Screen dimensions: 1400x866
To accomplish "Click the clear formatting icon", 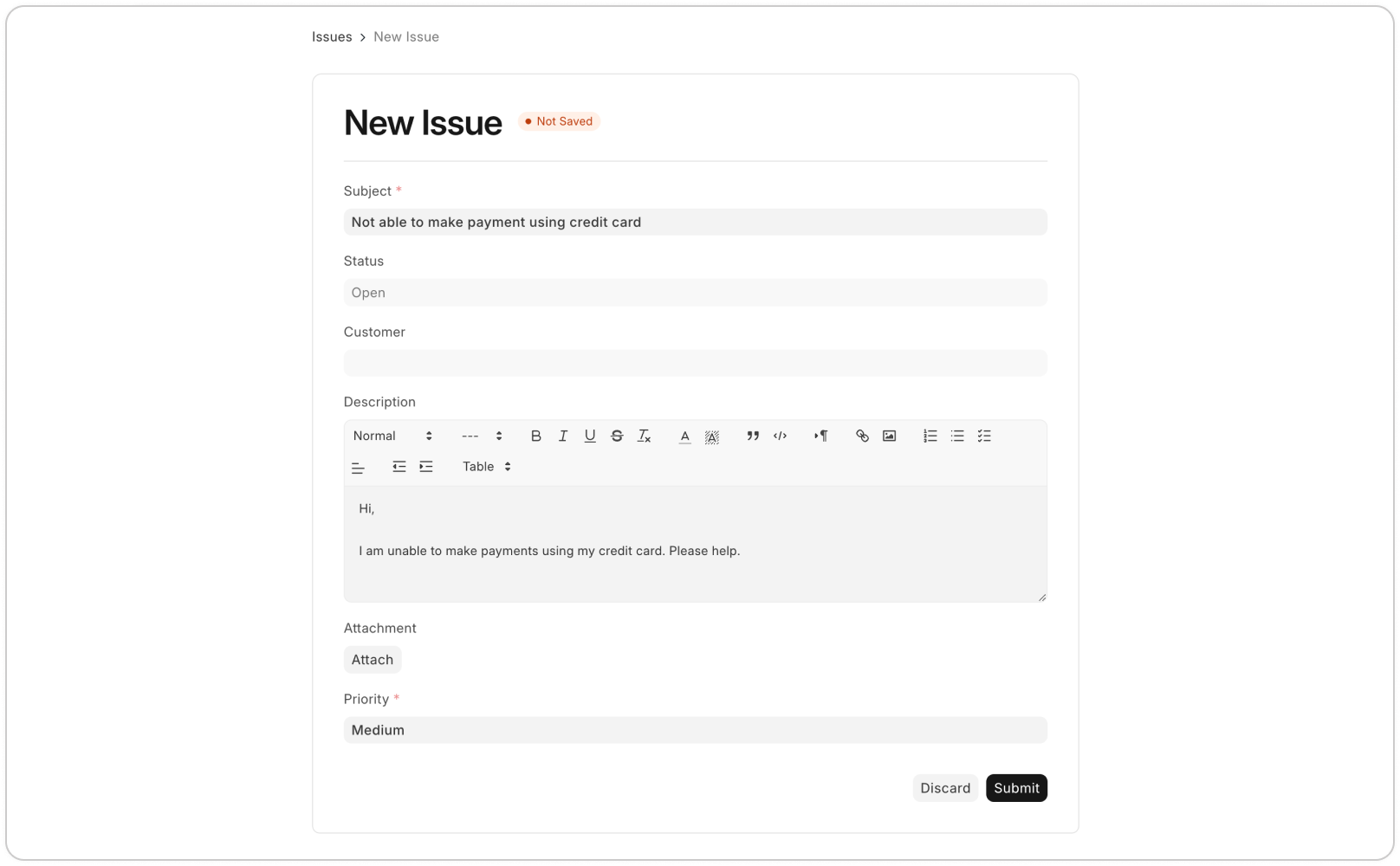I will (644, 436).
